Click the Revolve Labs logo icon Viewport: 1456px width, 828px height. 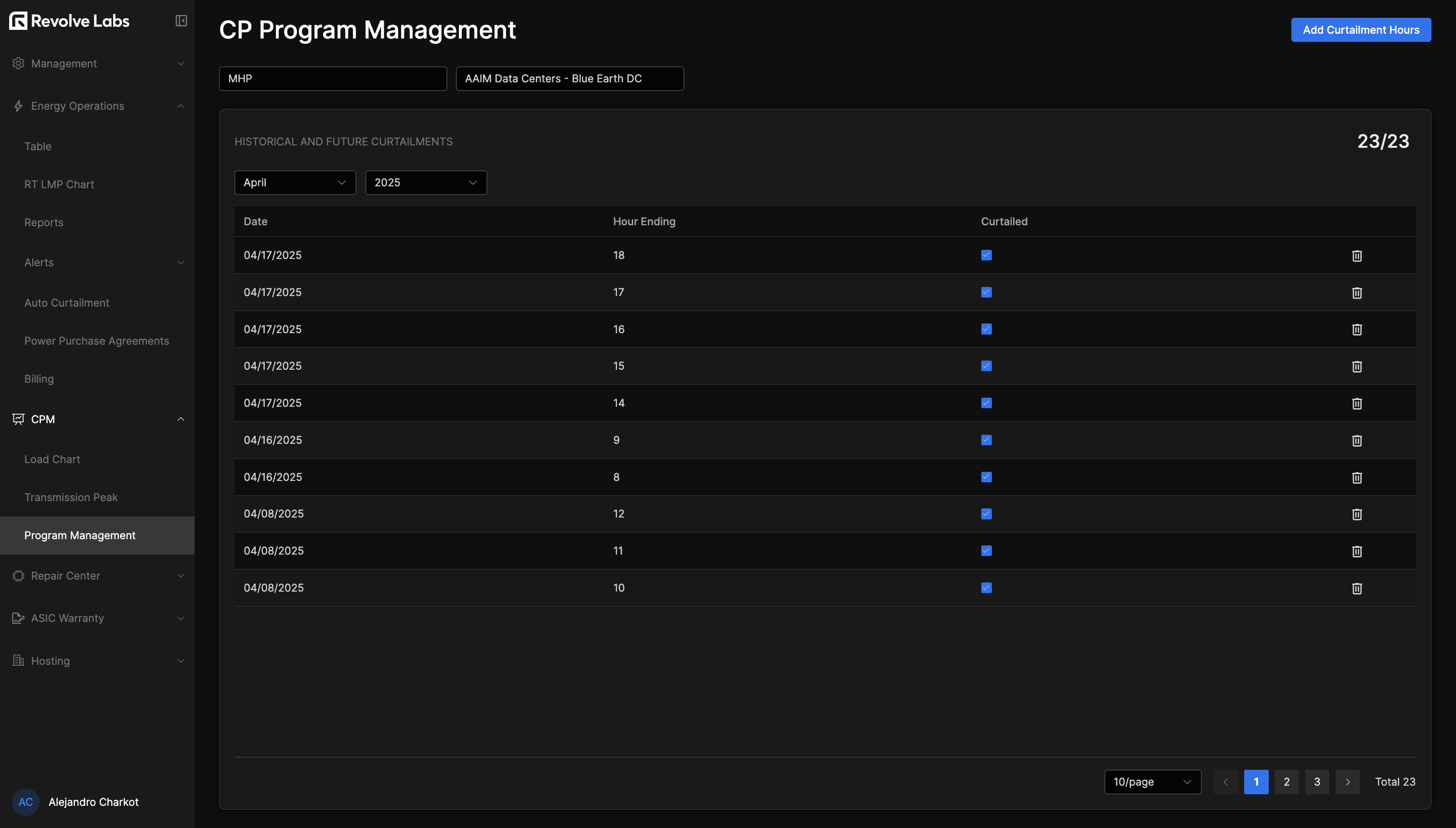19,21
